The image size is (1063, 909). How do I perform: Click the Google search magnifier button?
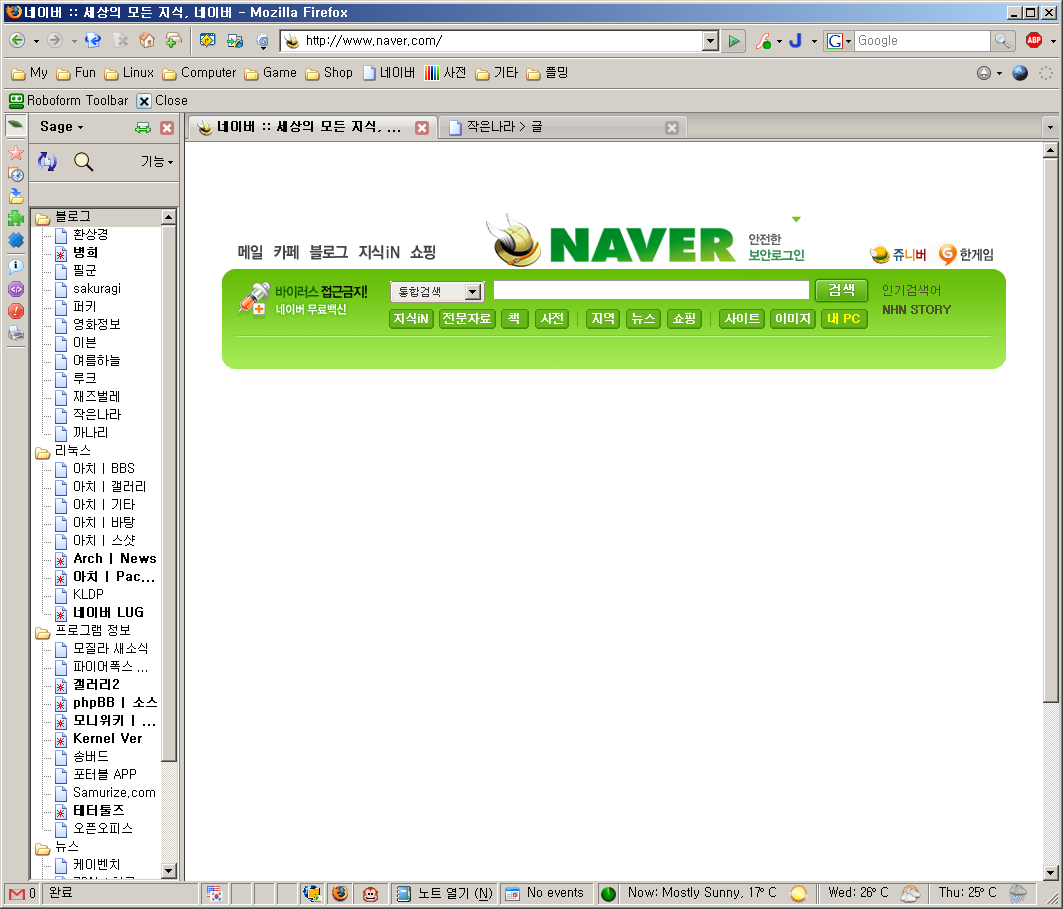(x=1002, y=41)
